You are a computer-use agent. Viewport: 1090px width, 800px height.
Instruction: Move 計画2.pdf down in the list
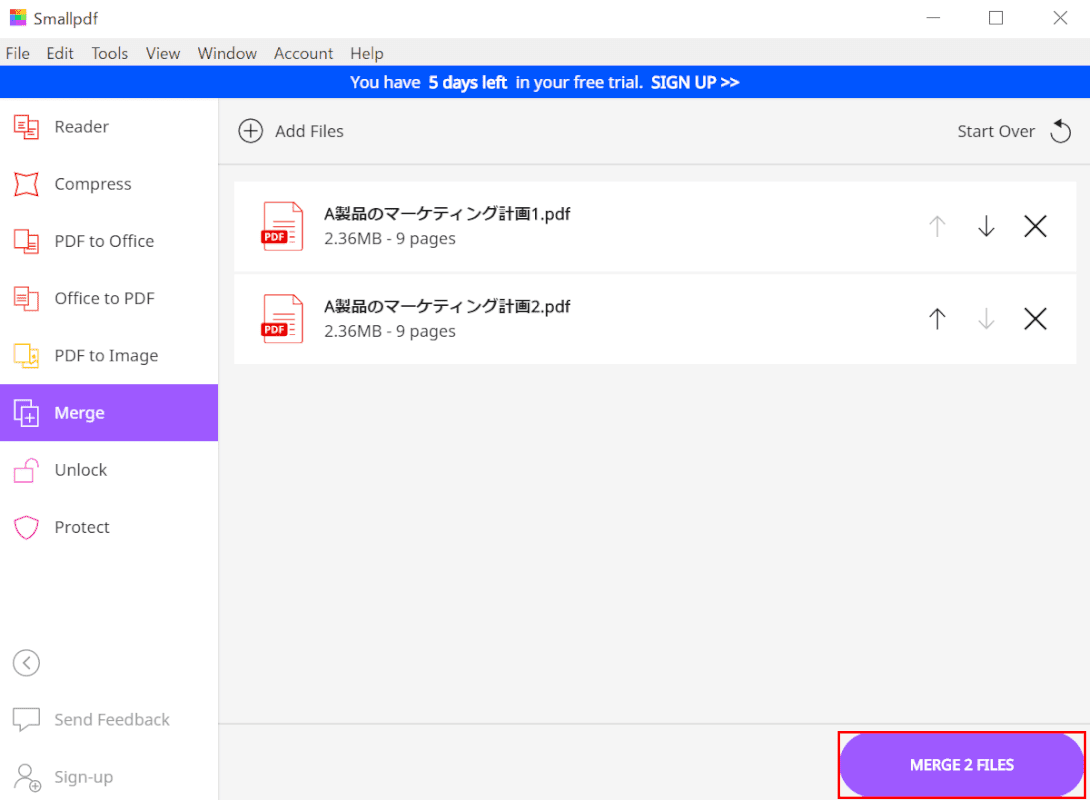986,319
